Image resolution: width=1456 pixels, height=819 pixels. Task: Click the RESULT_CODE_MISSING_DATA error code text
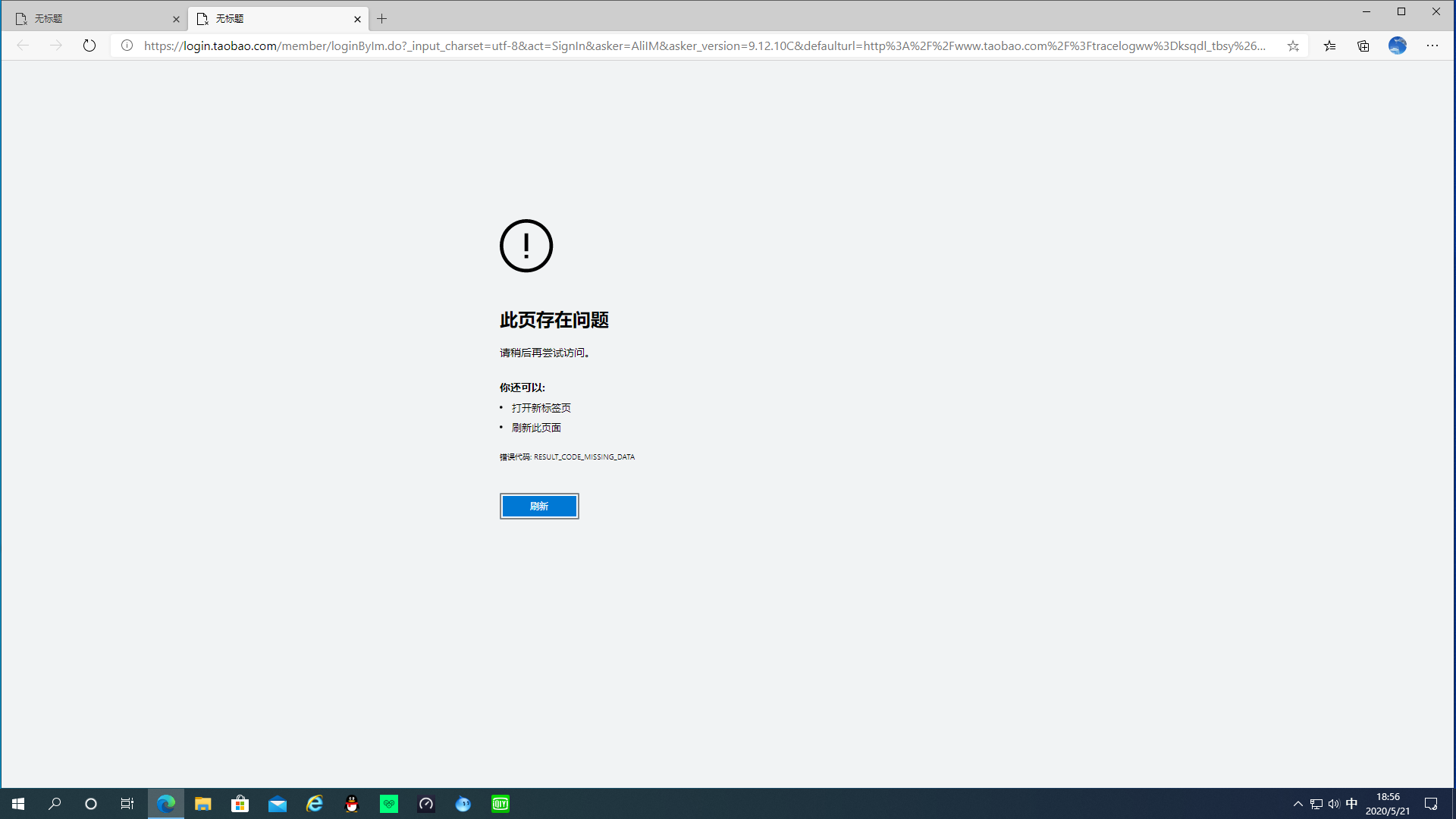coord(584,457)
